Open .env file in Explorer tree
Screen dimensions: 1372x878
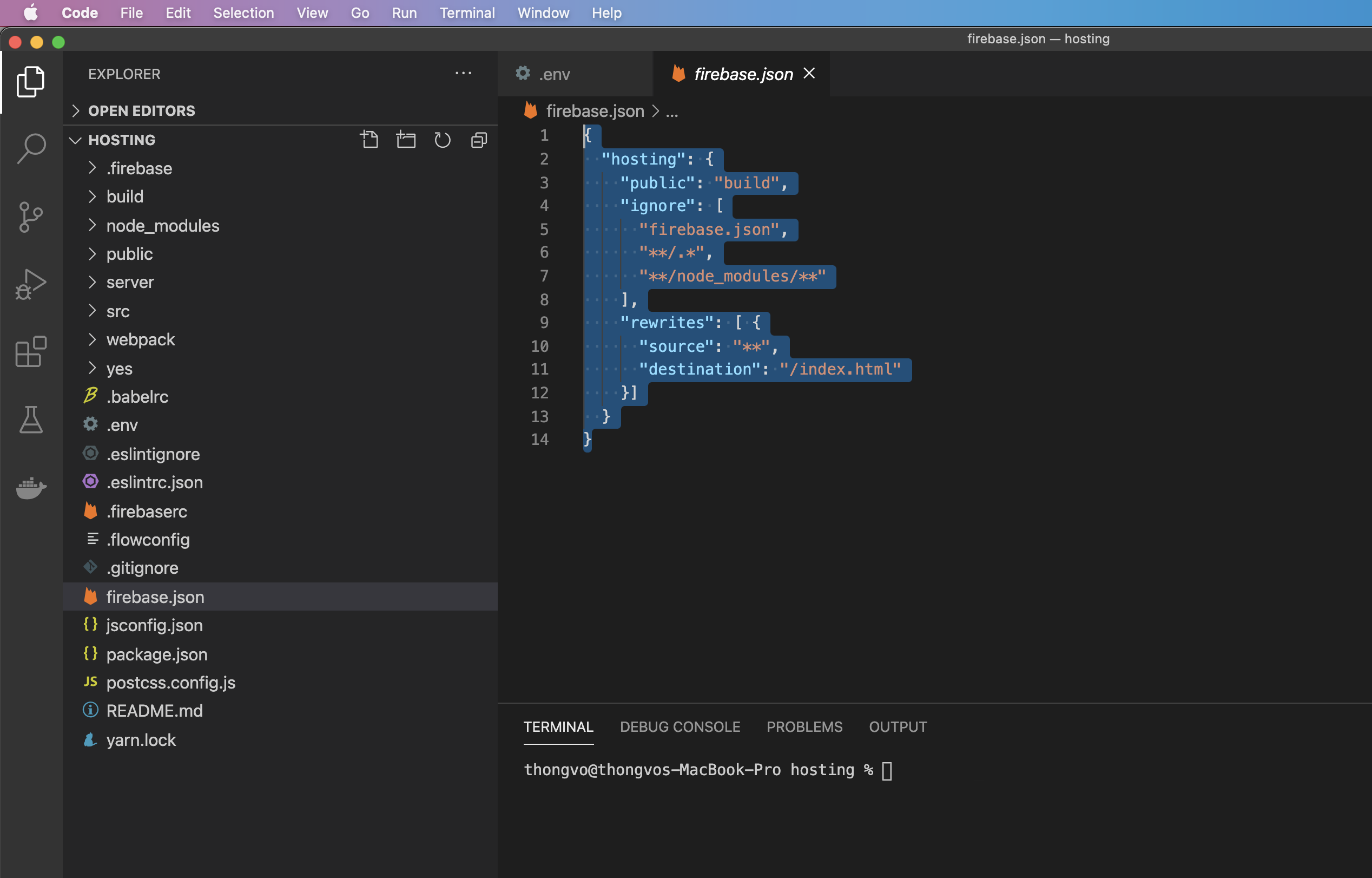click(x=280, y=425)
